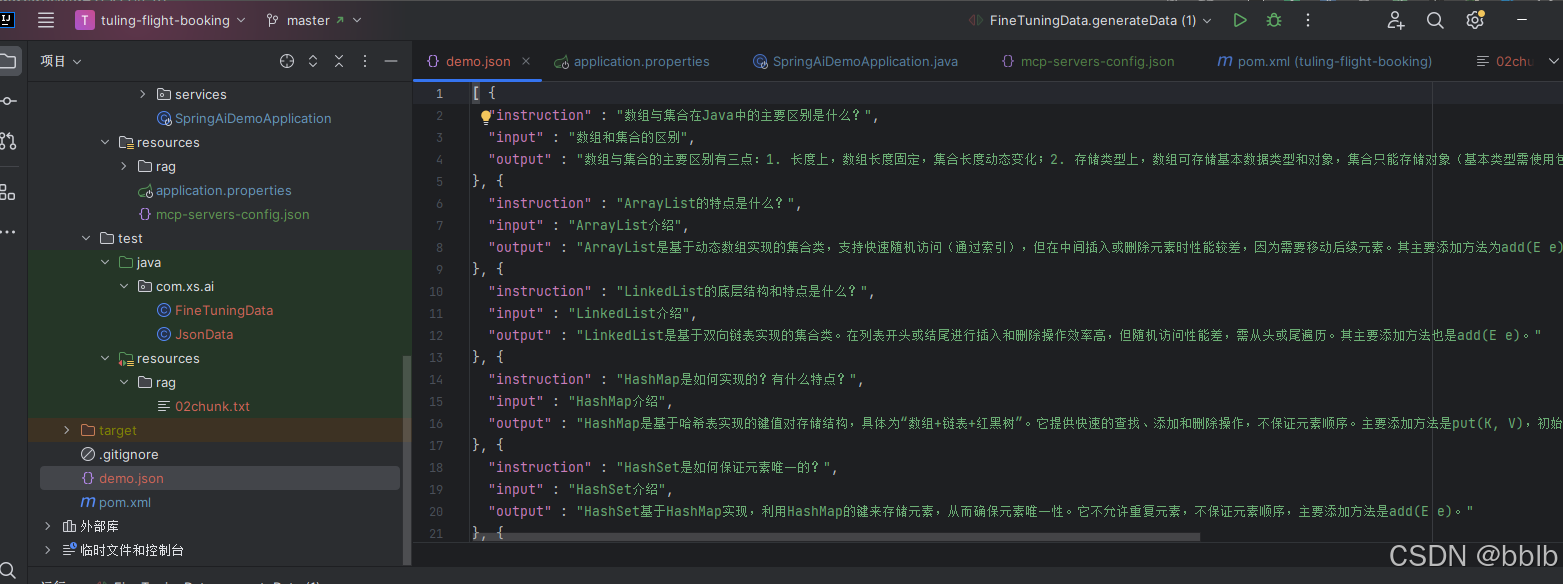Collapse the test folder arrow
This screenshot has width=1563, height=584.
(86, 238)
